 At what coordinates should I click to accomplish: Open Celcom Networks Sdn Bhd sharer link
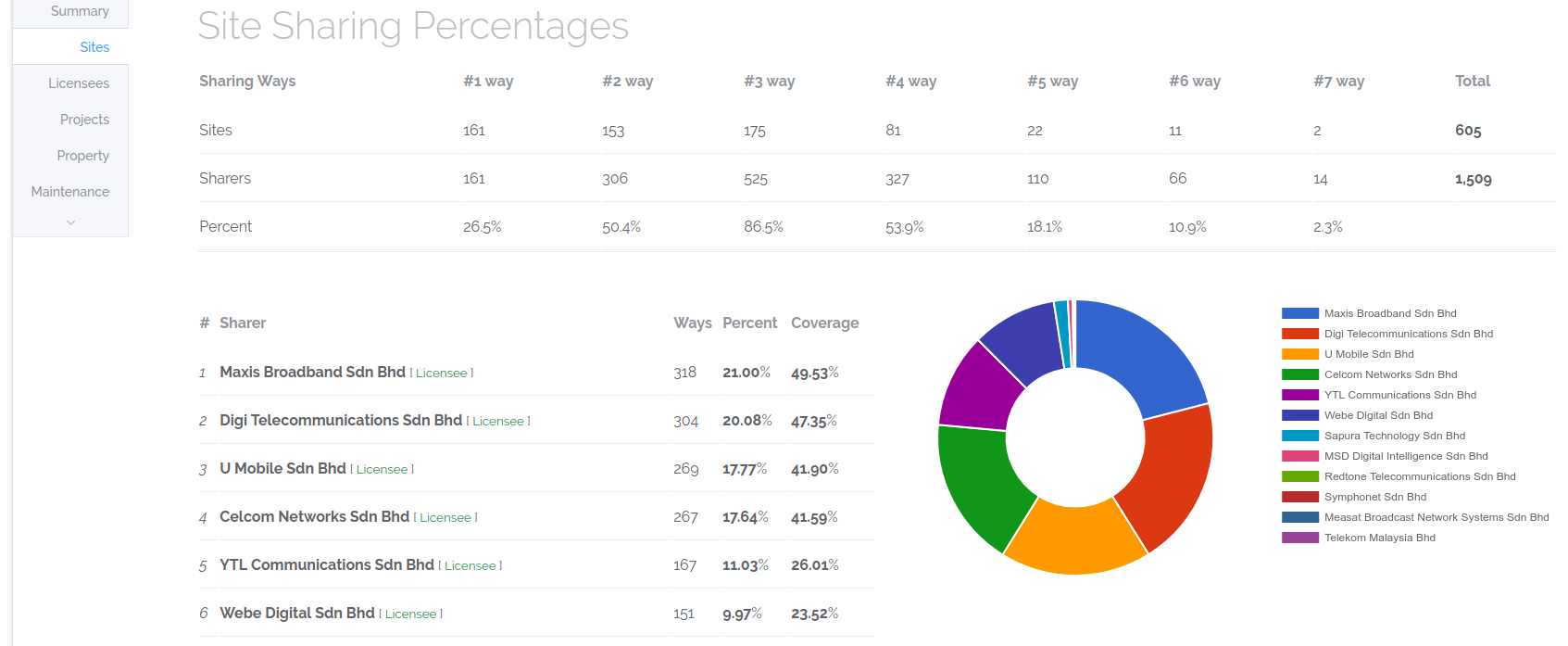pos(314,516)
